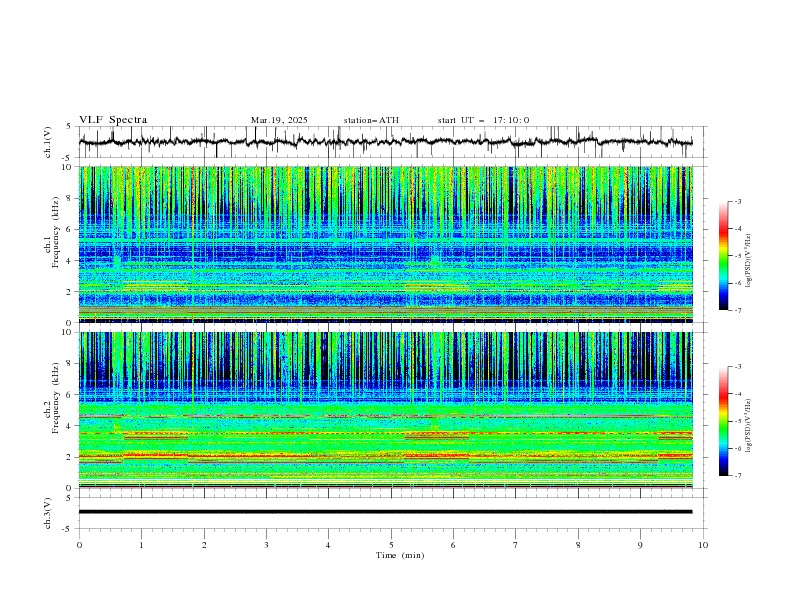Click the ch.1 spectrogram color scale bar
This screenshot has width=792, height=612.
723,256
